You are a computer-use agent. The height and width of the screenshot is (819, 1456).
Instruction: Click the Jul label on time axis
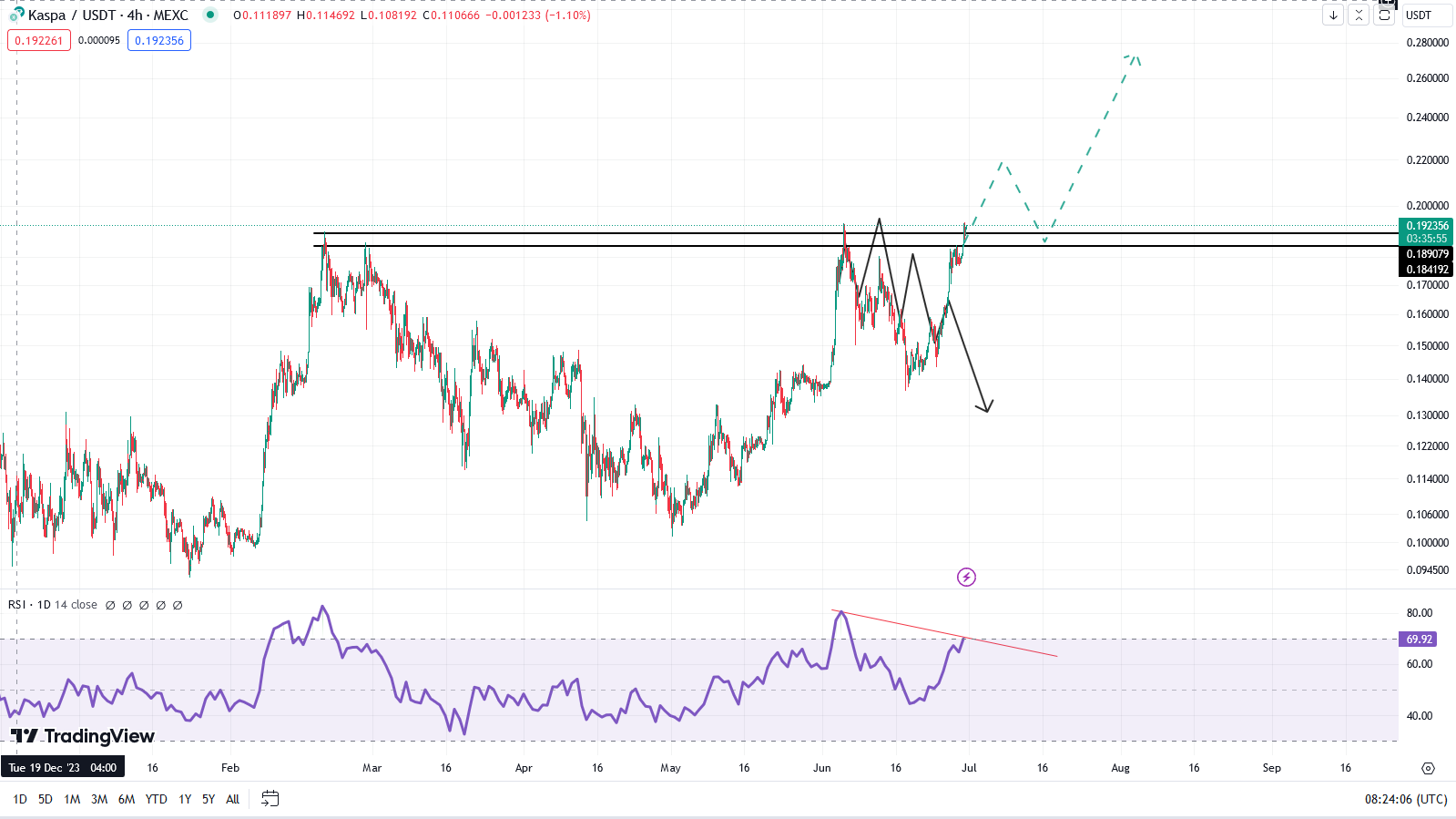coord(969,768)
